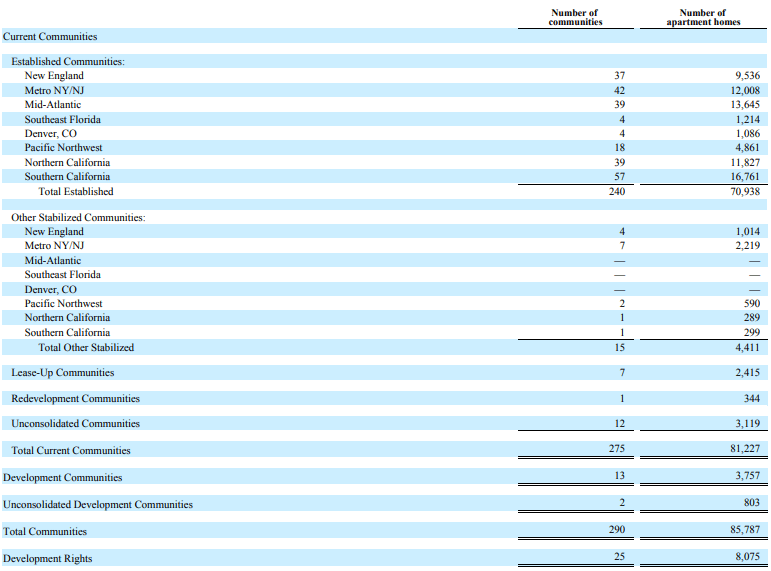Viewport: 771px width, 571px height.
Task: Click the value 11,827 for Northern California
Action: pos(745,162)
